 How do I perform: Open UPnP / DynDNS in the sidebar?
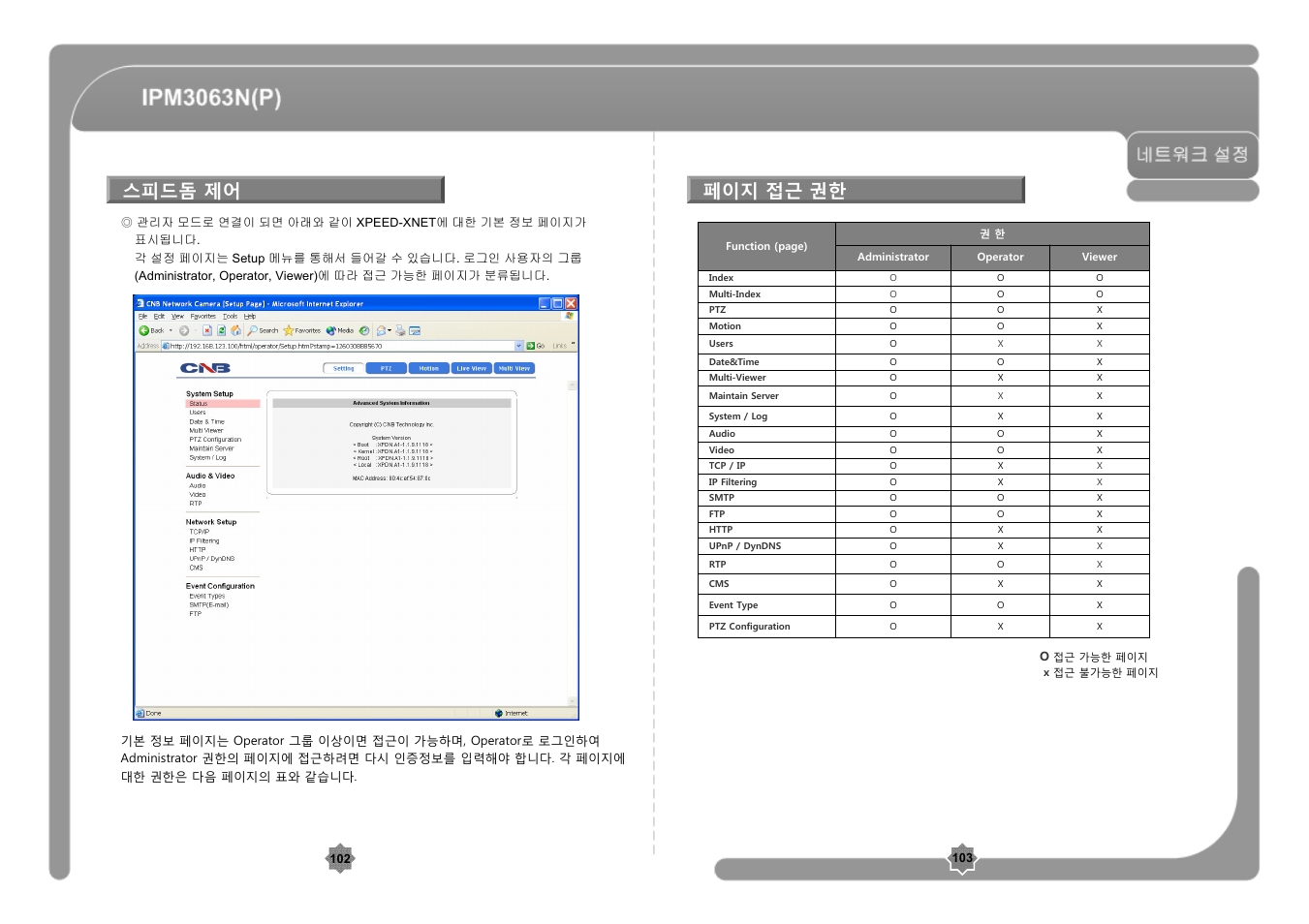212,559
